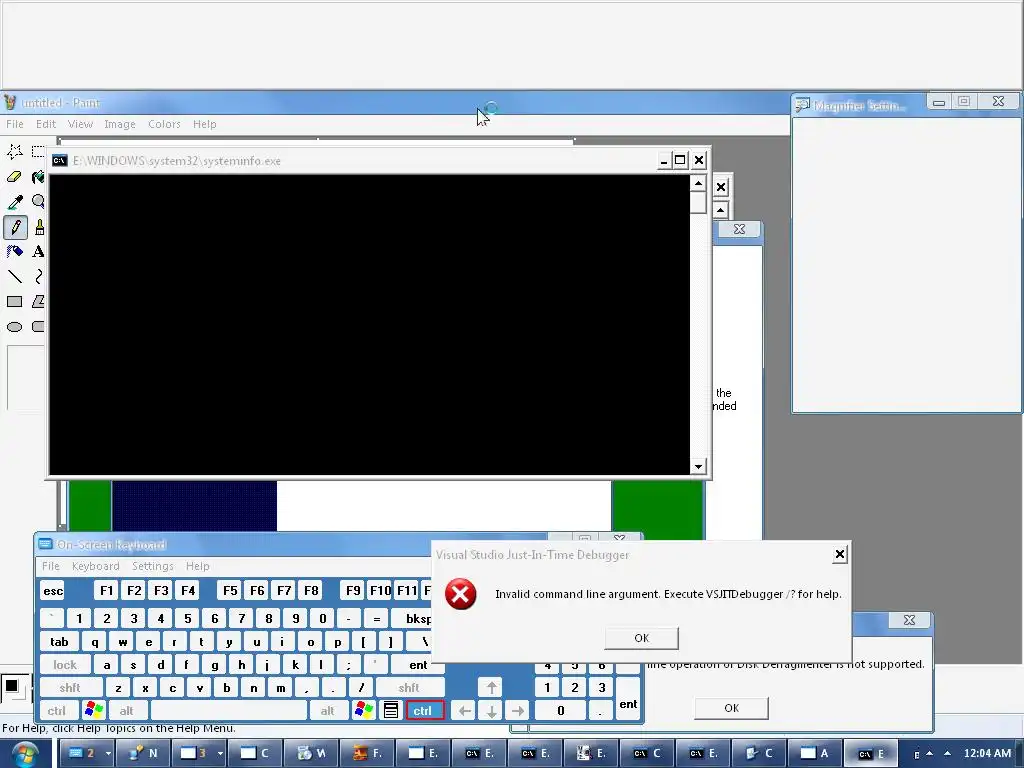
Task: Choose the Fill With Color bucket tool
Action: pyautogui.click(x=38, y=177)
